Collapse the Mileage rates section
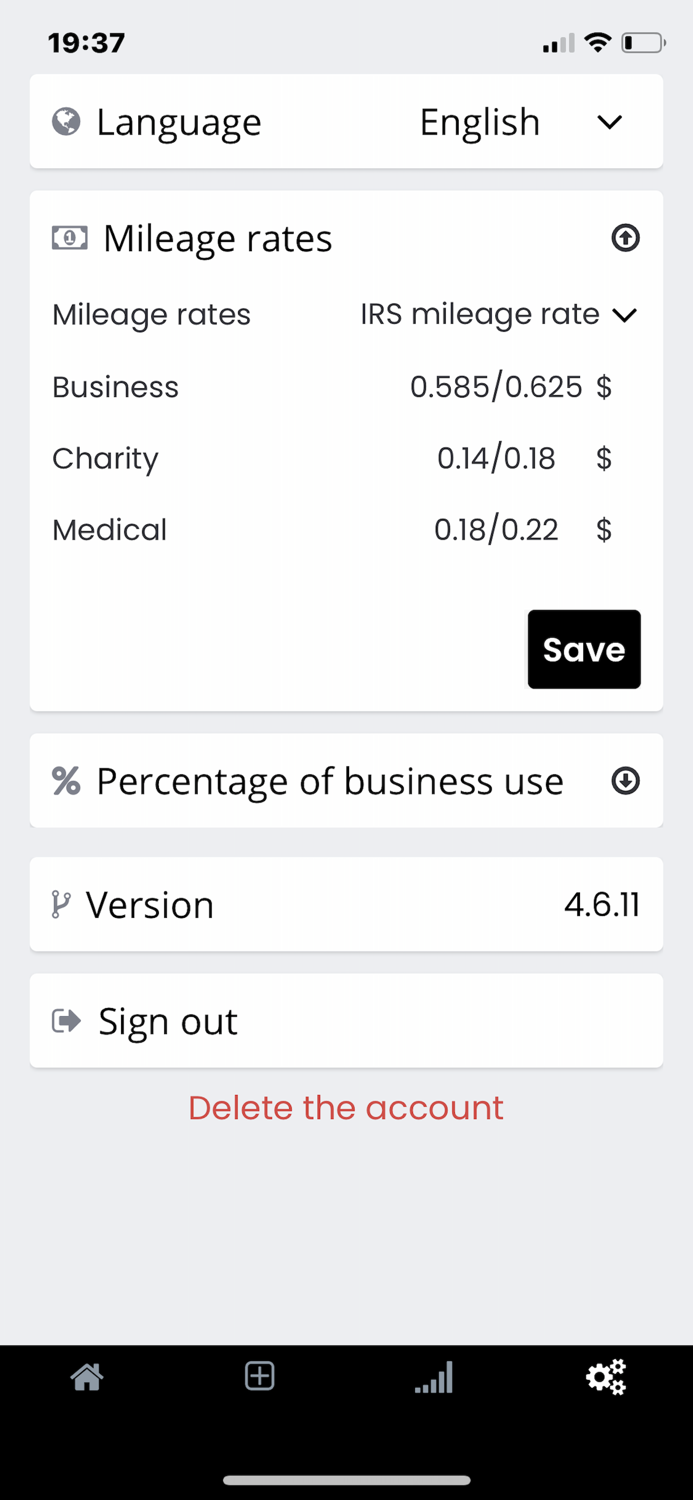The height and width of the screenshot is (1500, 693). coord(625,238)
